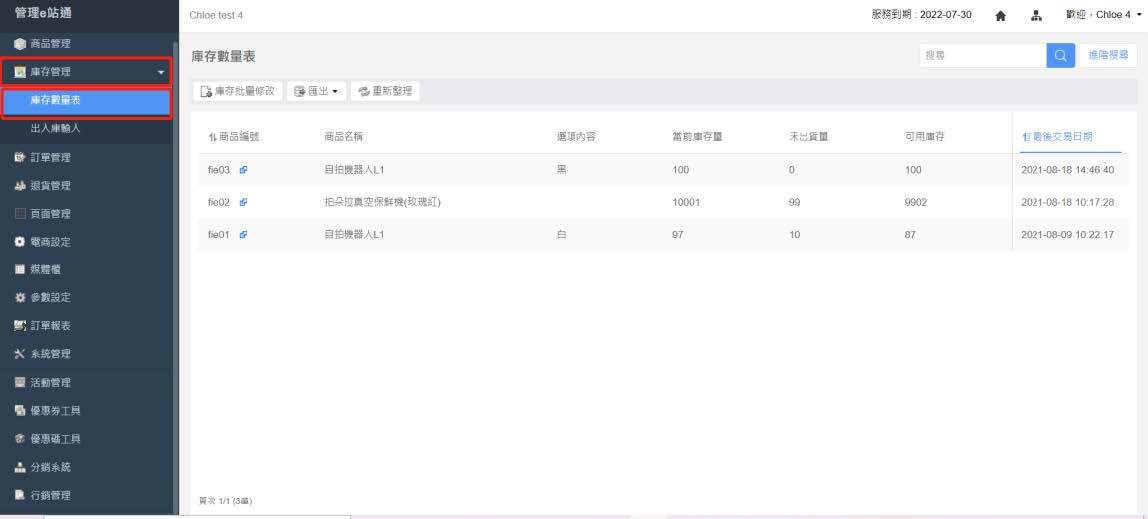Click the 重新整理 refresh button
The height and width of the screenshot is (519, 1148).
385,91
